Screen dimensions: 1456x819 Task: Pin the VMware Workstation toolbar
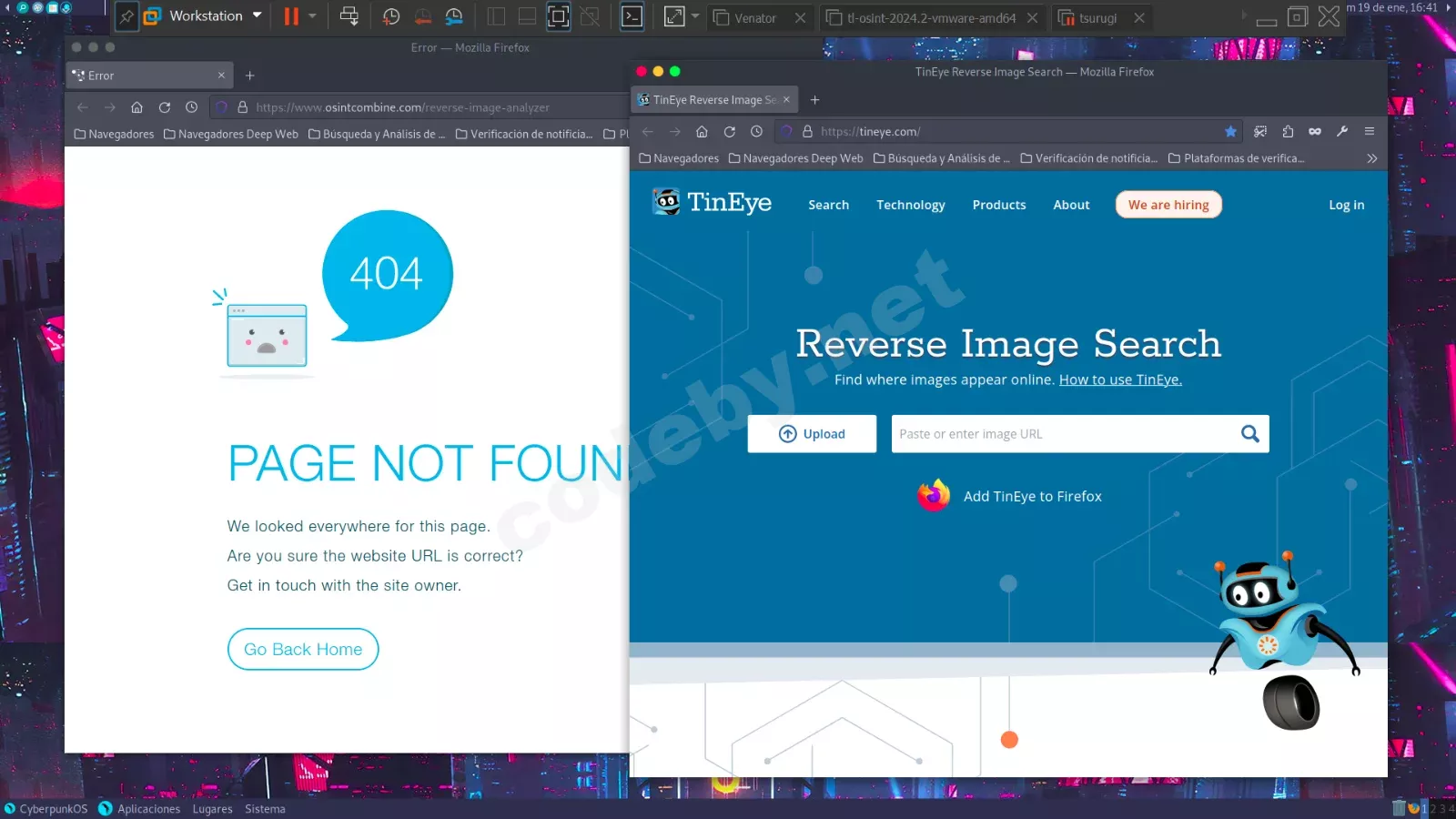point(126,16)
